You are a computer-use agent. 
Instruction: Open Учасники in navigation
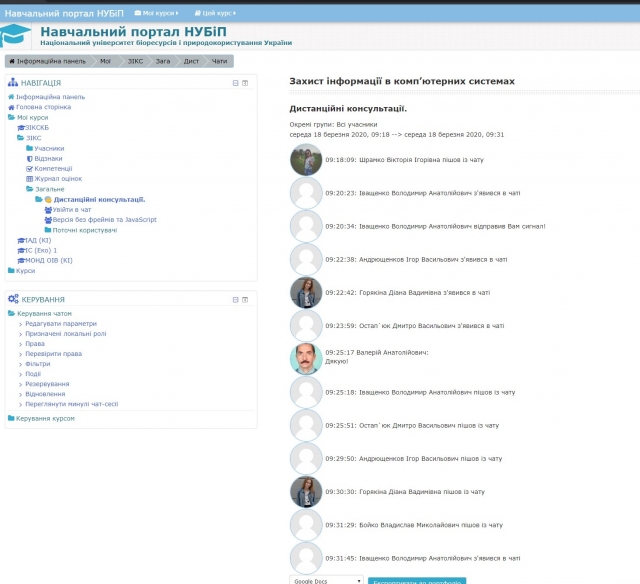pos(49,149)
